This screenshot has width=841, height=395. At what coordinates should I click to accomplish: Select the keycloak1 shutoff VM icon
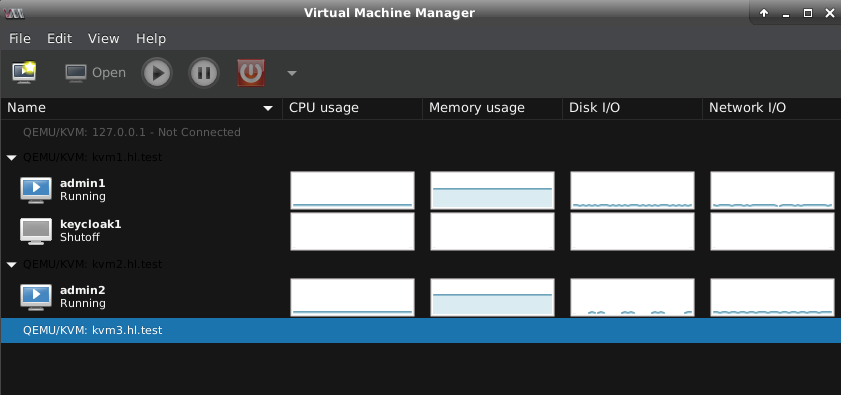(x=36, y=231)
